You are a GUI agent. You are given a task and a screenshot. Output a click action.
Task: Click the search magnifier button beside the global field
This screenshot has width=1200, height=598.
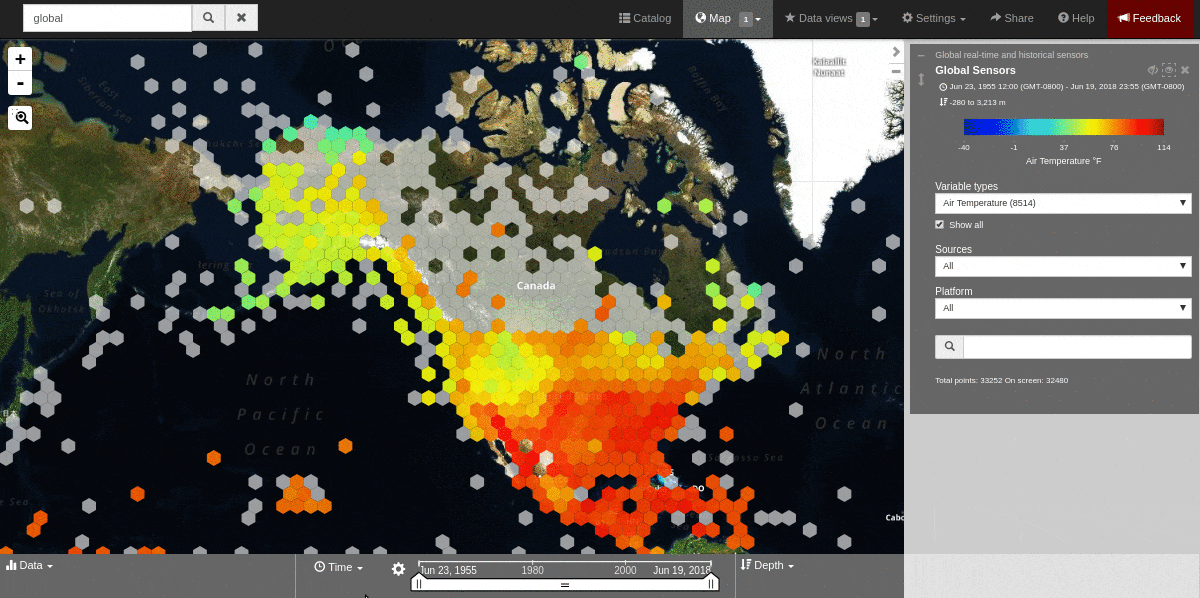(x=208, y=18)
